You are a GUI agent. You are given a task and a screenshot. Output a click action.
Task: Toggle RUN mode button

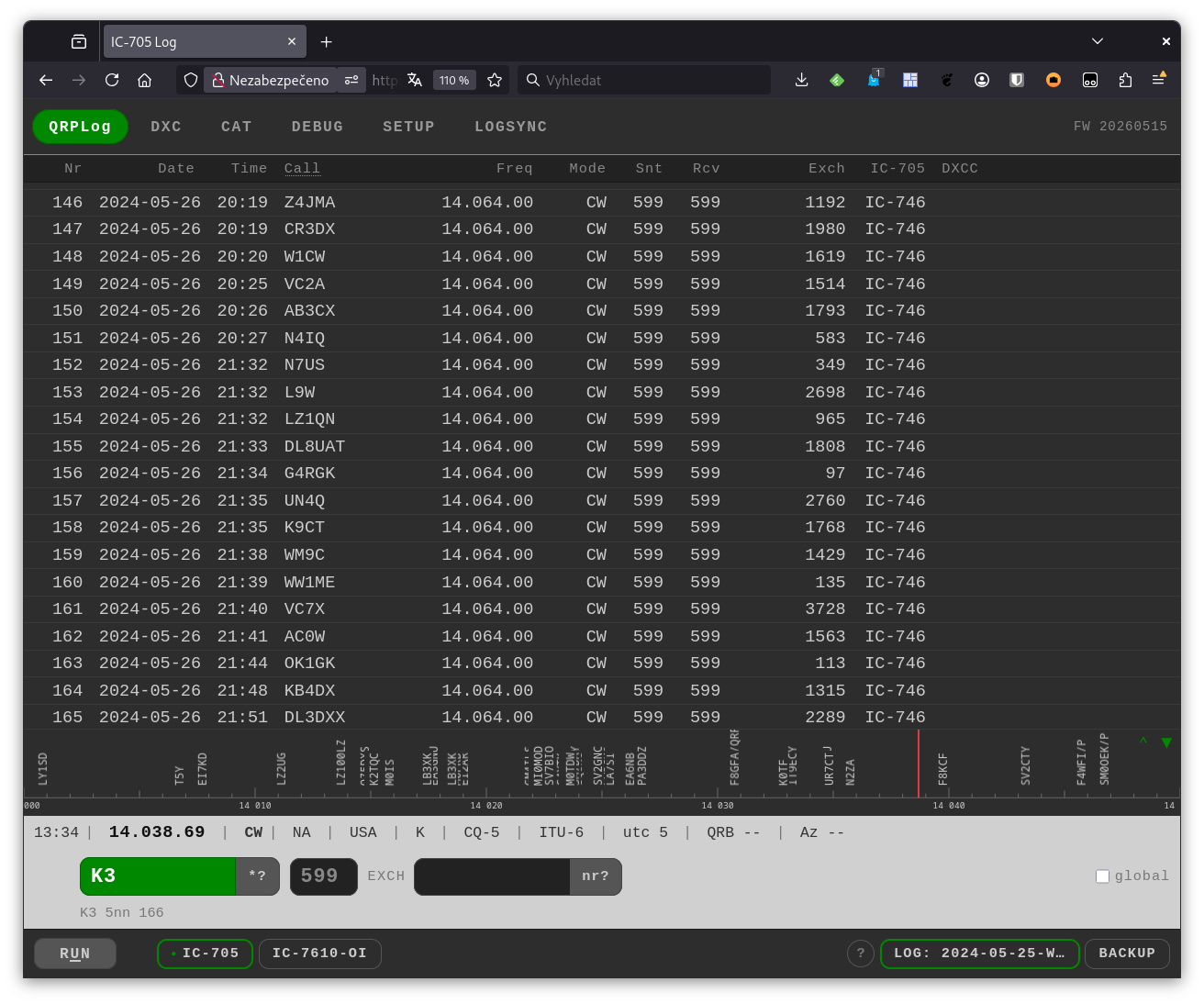pyautogui.click(x=75, y=954)
